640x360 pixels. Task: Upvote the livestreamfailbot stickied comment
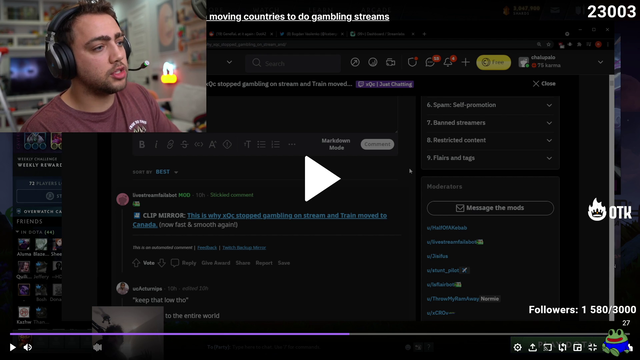click(136, 263)
